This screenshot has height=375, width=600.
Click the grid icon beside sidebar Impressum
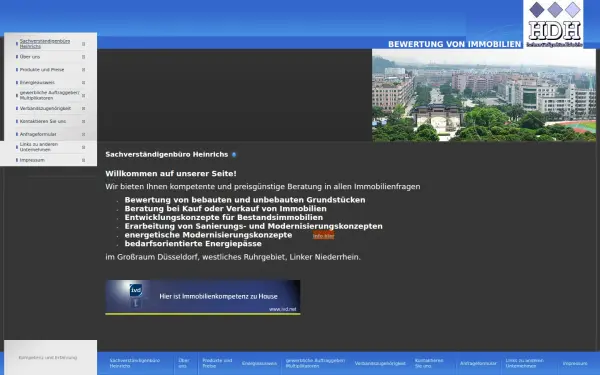point(83,160)
